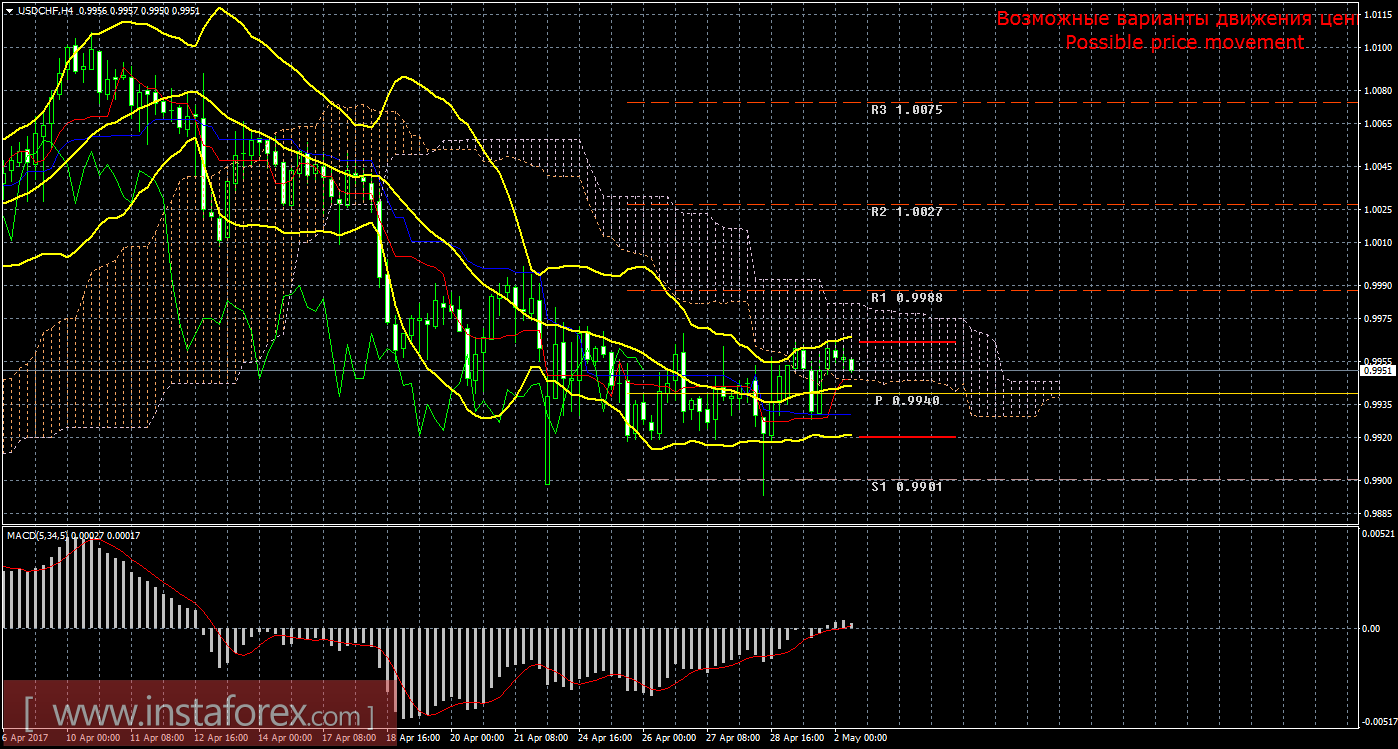
Task: Open the www.instaforex.com watermark link
Action: (x=198, y=714)
